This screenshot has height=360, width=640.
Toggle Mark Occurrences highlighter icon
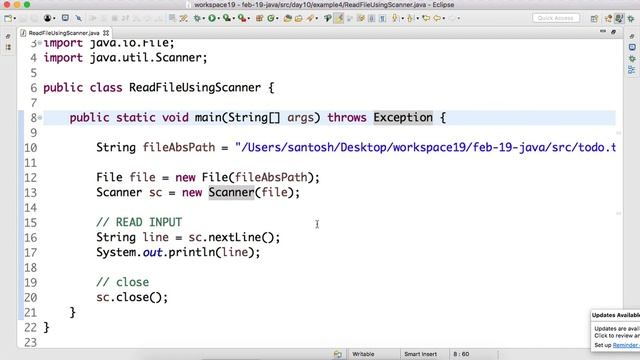(339, 18)
